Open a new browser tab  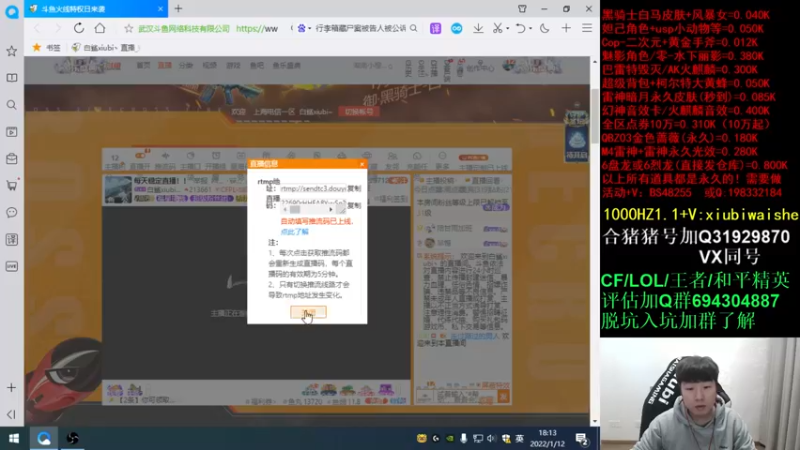(178, 9)
